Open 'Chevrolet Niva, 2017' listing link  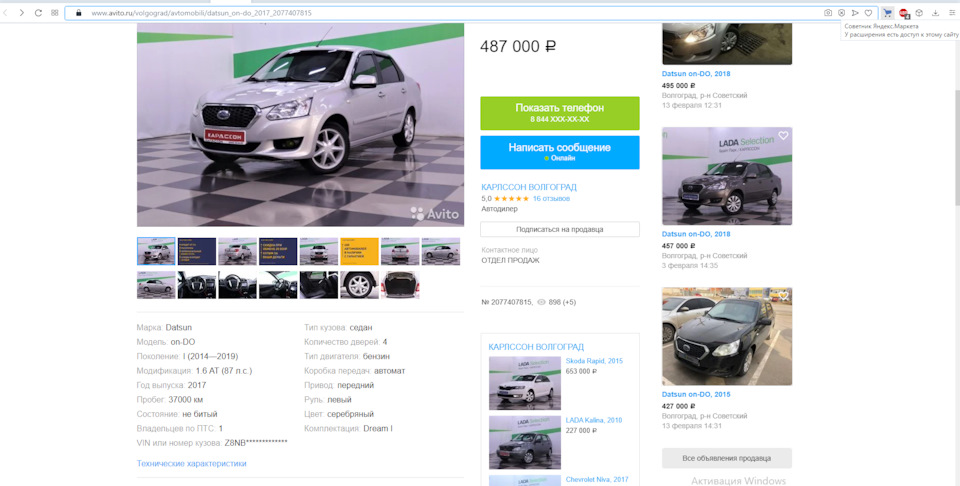click(x=597, y=480)
